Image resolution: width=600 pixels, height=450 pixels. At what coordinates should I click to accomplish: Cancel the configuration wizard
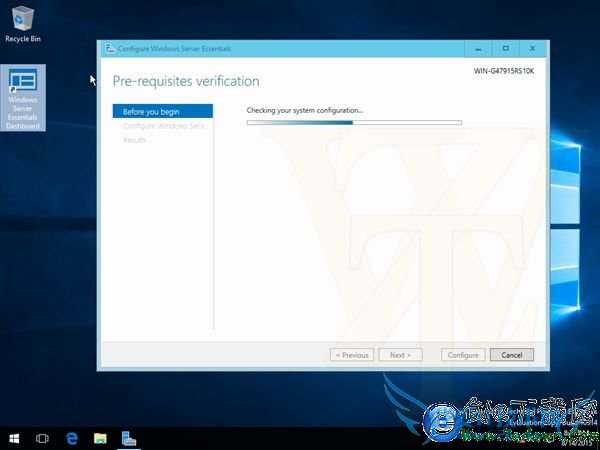click(512, 355)
